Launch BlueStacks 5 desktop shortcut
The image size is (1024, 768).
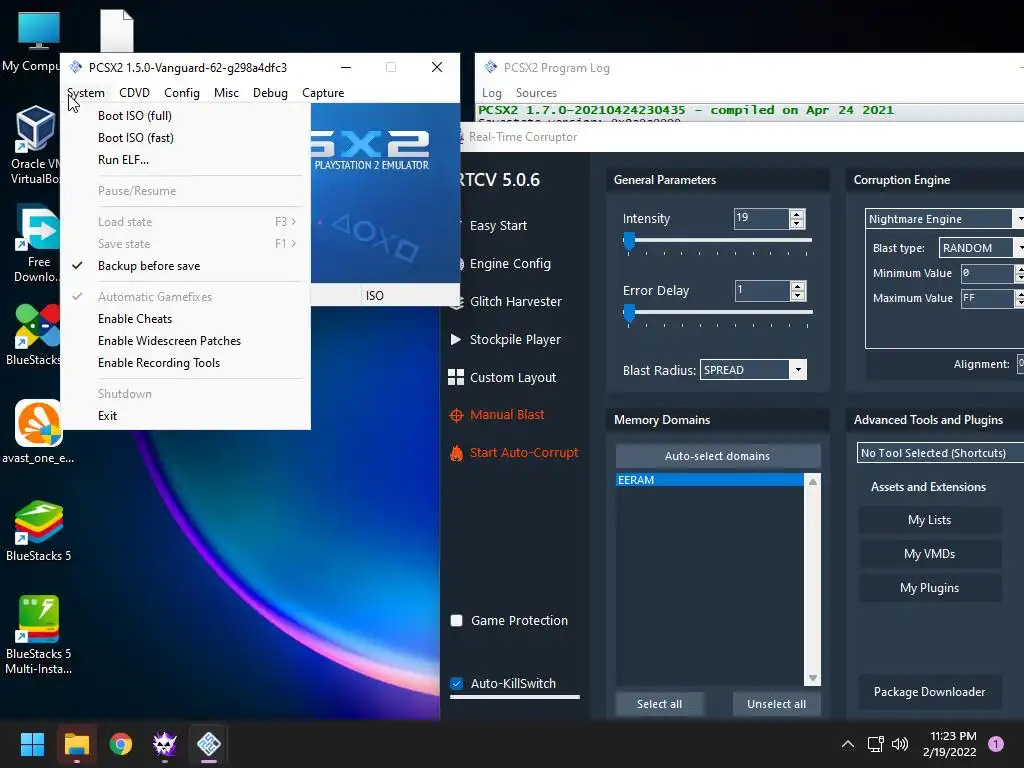(x=39, y=530)
